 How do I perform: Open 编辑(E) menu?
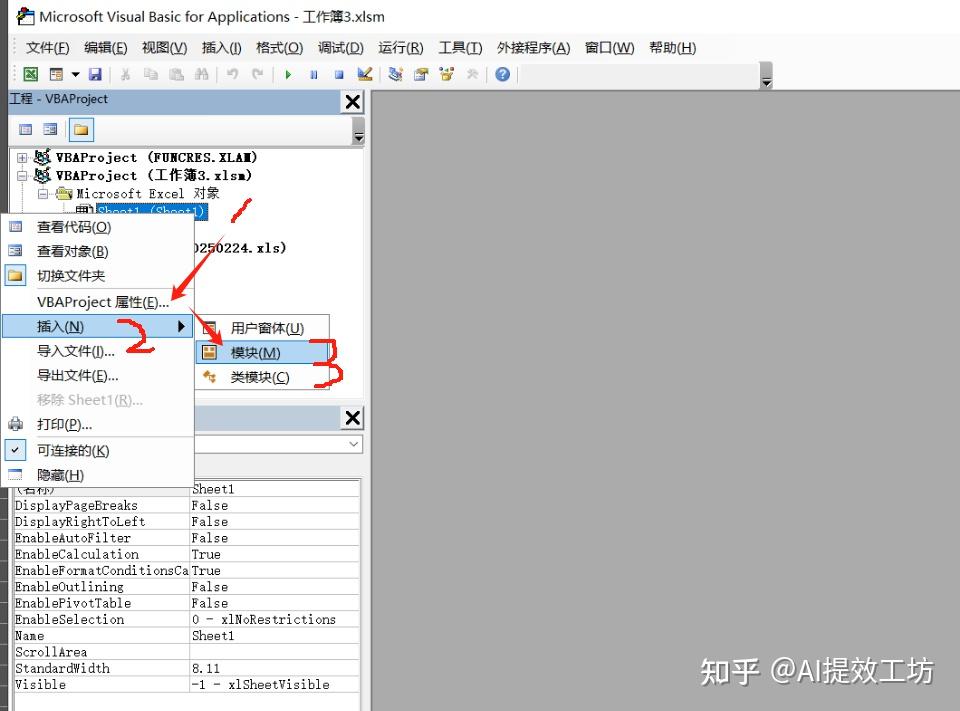(105, 48)
